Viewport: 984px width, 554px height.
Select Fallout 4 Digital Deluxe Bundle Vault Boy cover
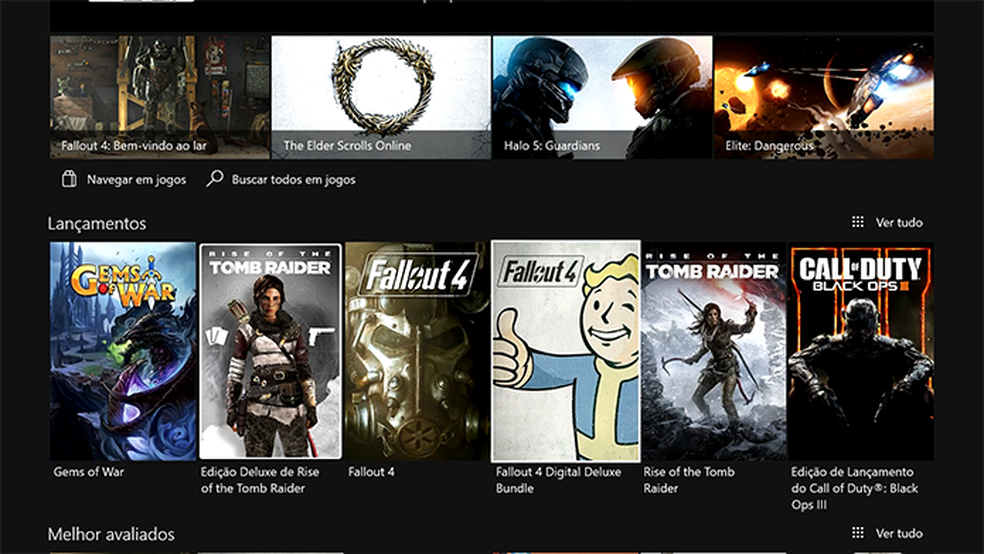[x=565, y=351]
